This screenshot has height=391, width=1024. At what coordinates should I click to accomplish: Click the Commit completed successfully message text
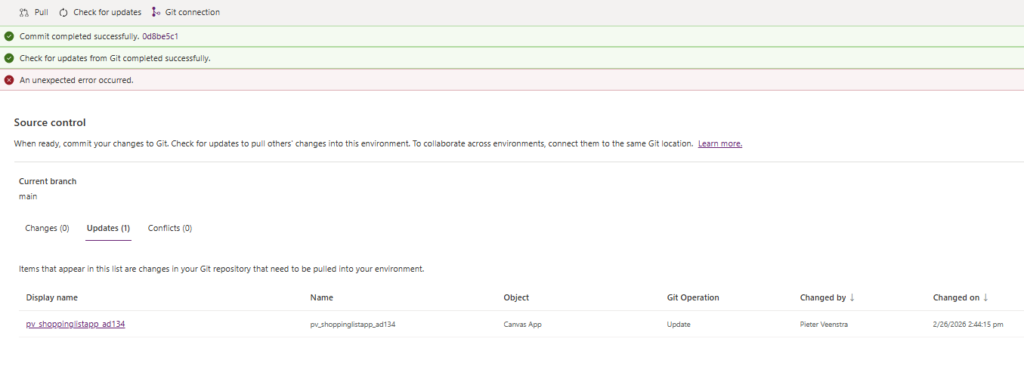(x=79, y=36)
